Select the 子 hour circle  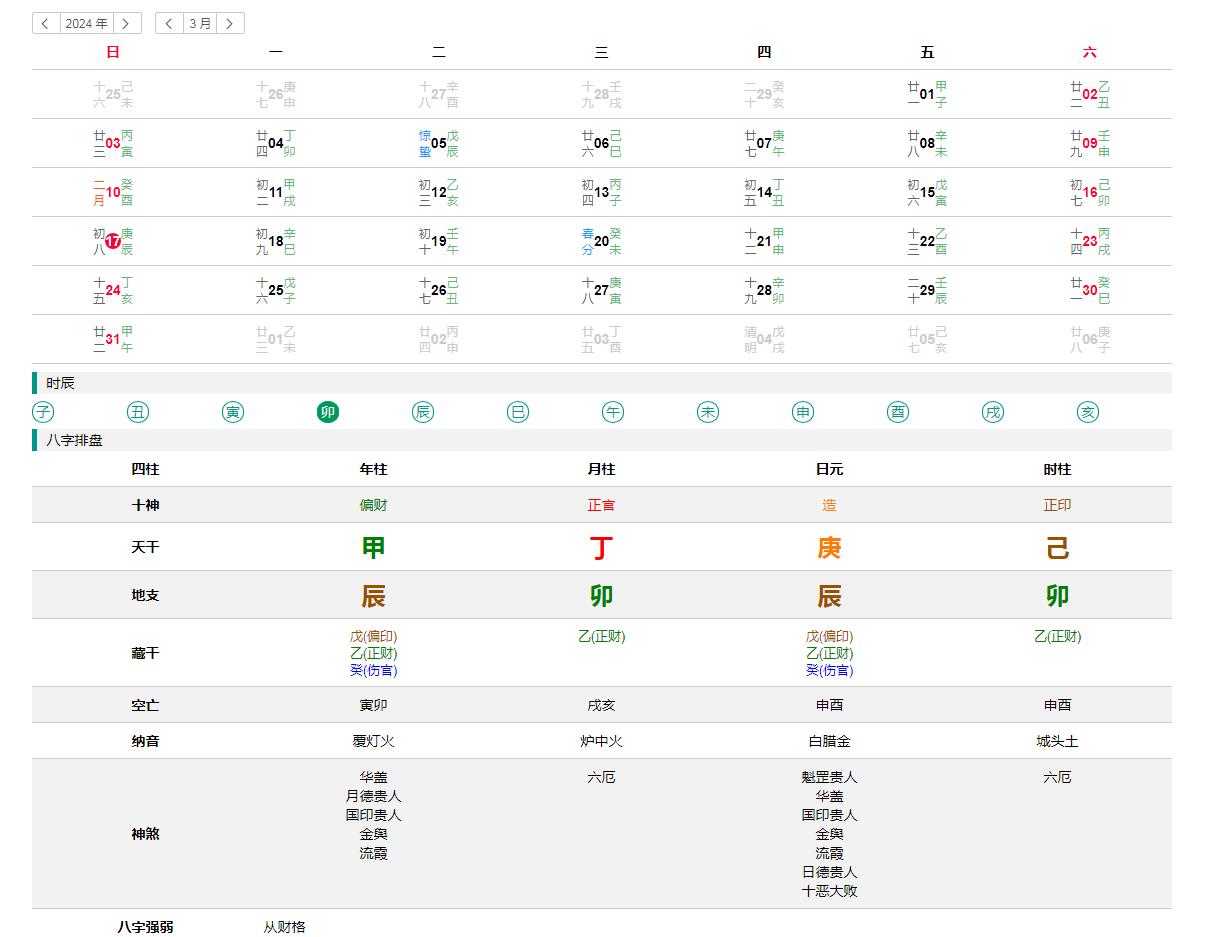coord(43,412)
